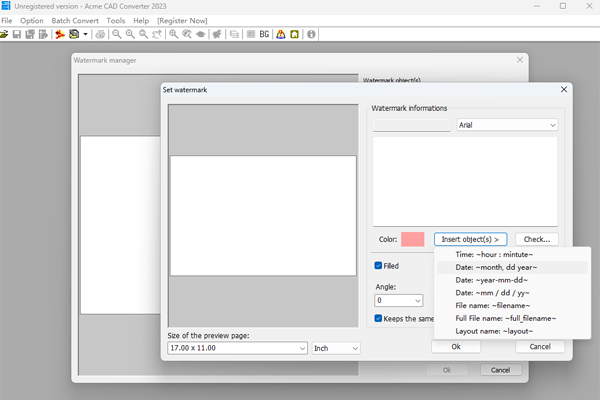Click the magnifier icon with plus arrow

[157, 34]
